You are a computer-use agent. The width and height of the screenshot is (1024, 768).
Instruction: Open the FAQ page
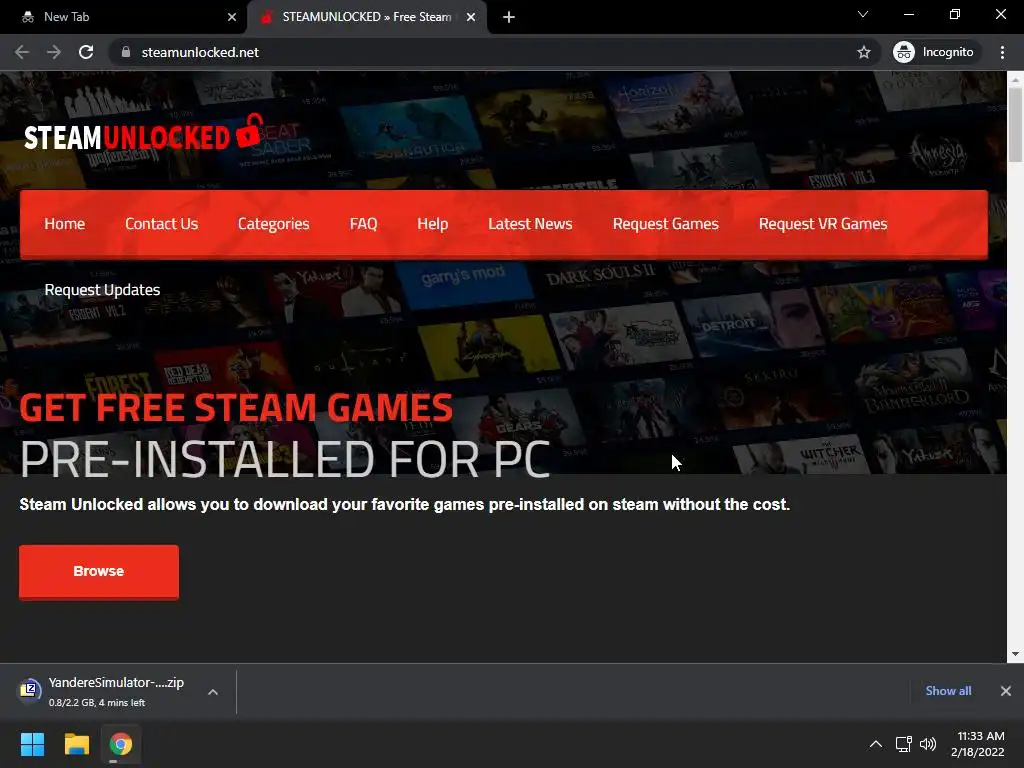pyautogui.click(x=363, y=224)
